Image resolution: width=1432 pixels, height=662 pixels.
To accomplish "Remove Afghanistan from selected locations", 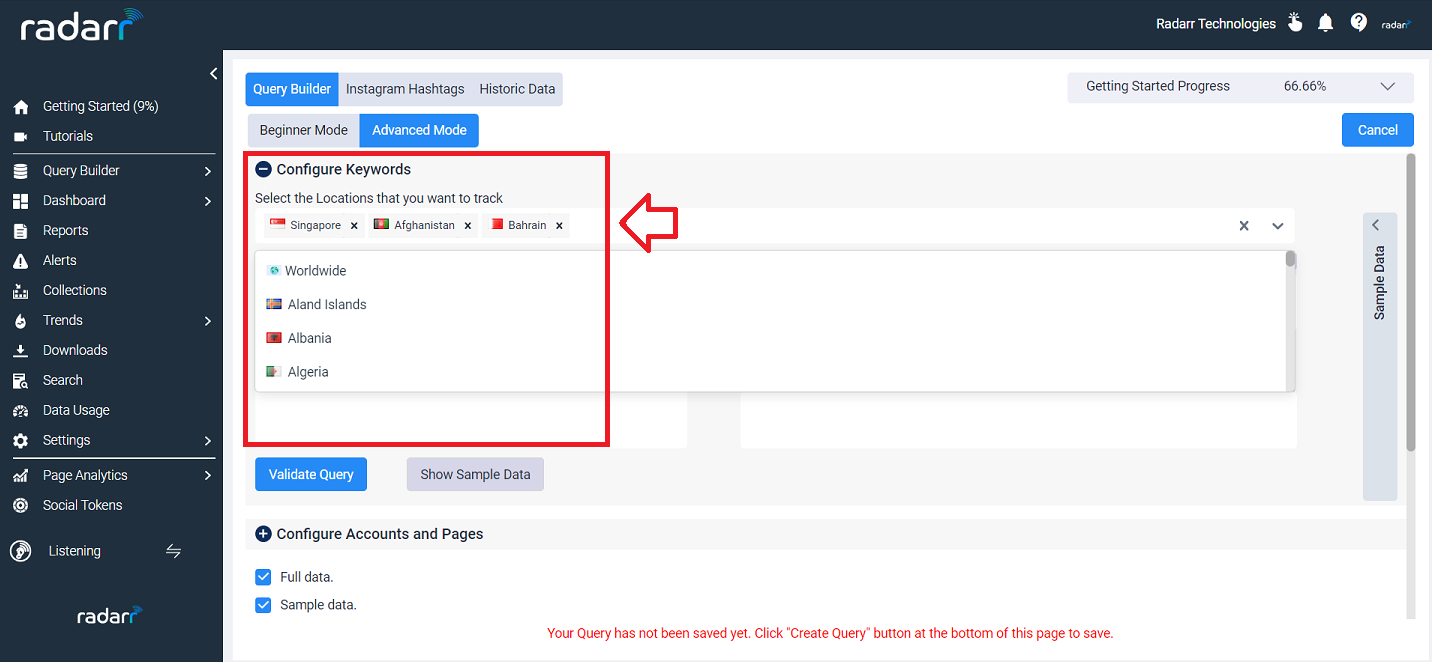I will point(467,225).
